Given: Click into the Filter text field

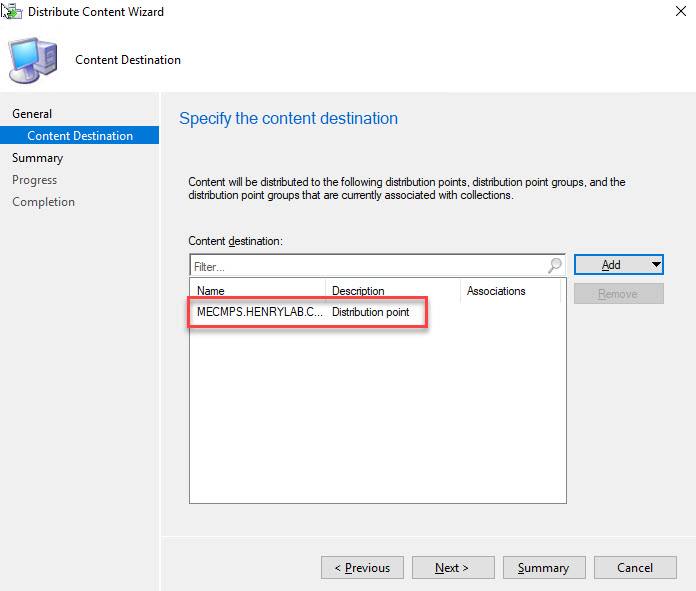Looking at the screenshot, I should coord(365,267).
